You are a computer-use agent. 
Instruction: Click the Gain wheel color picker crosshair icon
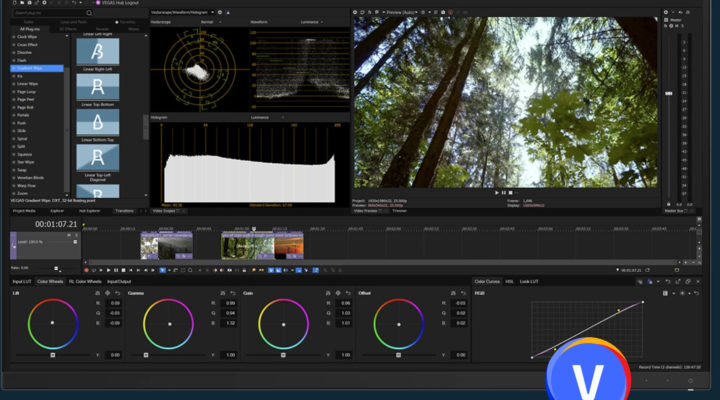(338, 293)
